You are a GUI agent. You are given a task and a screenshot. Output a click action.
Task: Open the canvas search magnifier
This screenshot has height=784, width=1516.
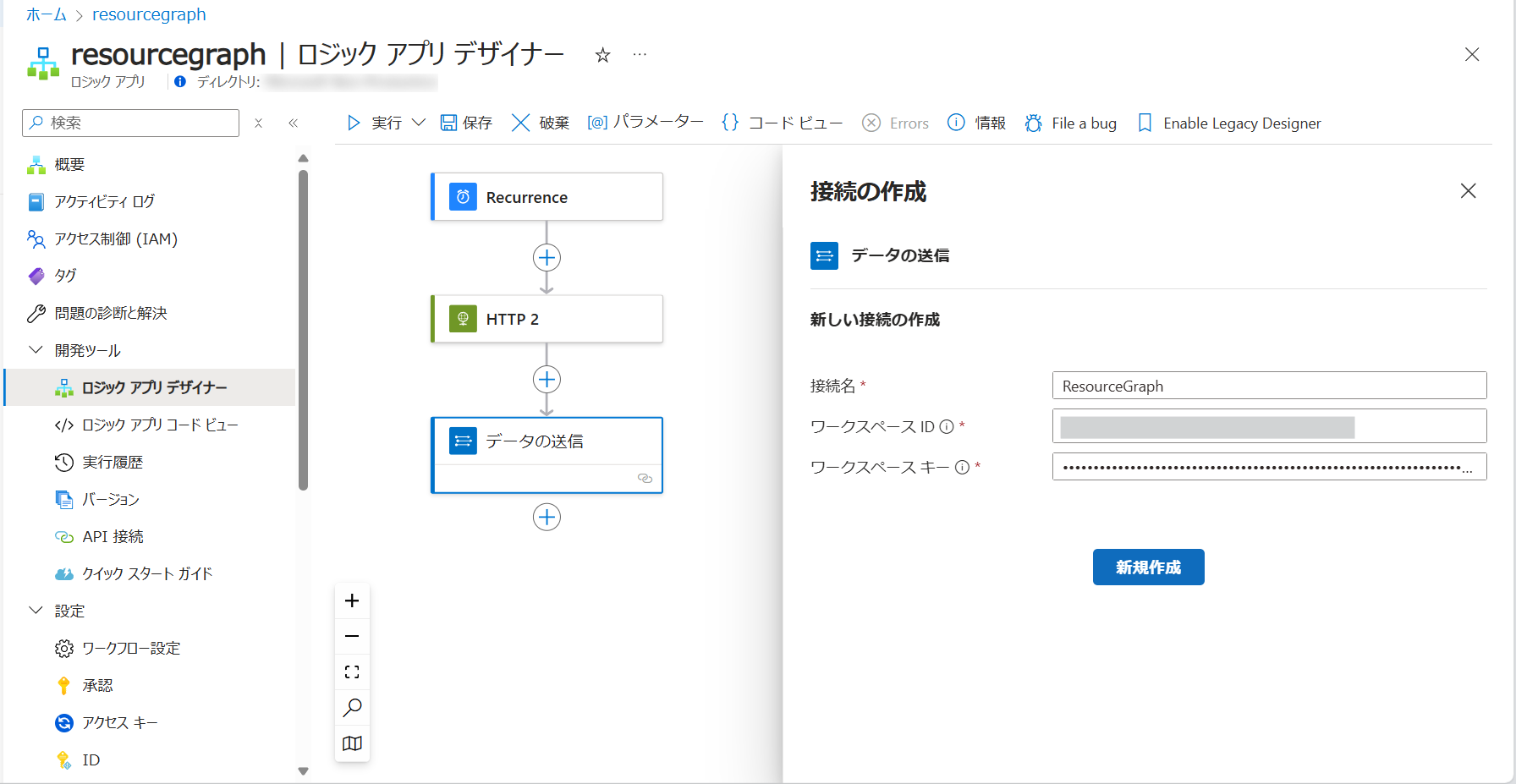(352, 707)
